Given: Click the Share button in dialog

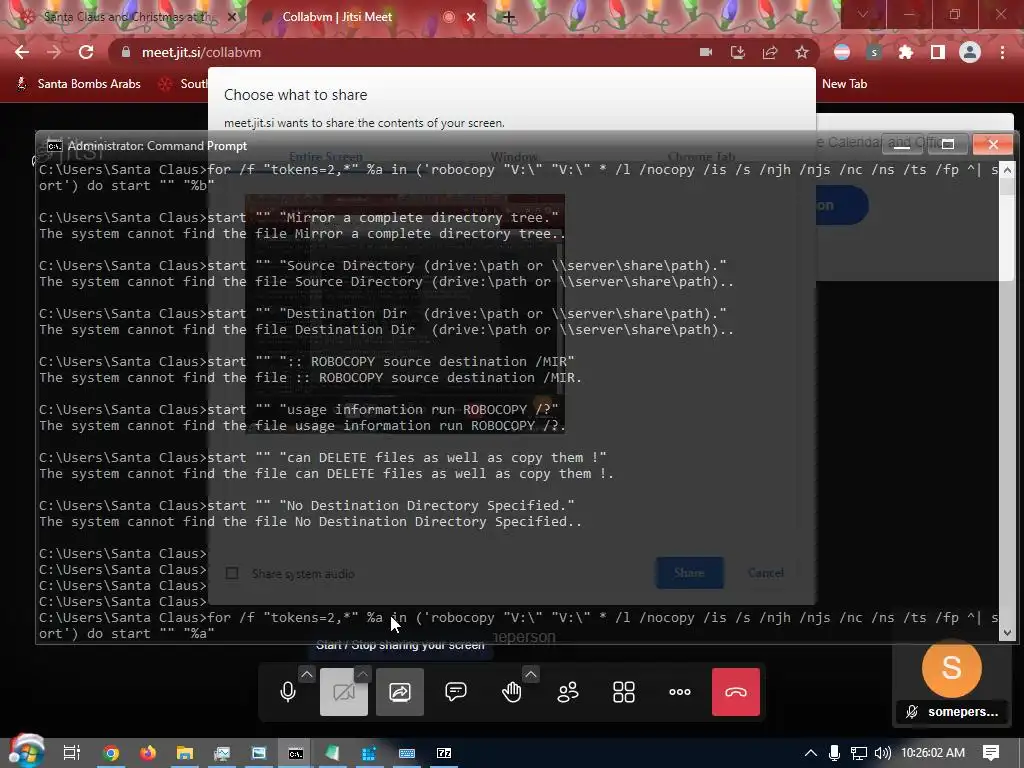Looking at the screenshot, I should [x=689, y=573].
